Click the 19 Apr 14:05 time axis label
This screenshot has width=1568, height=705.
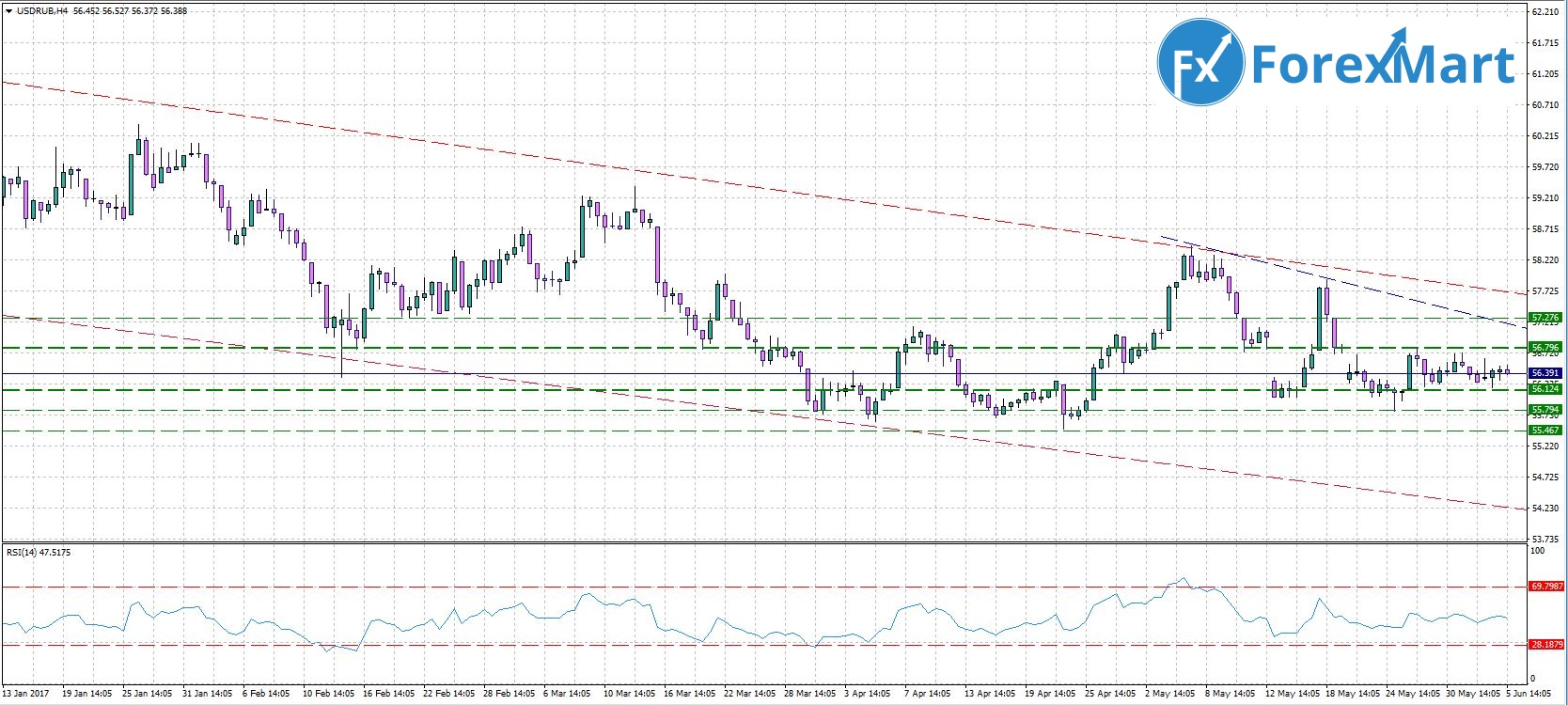[x=1050, y=695]
